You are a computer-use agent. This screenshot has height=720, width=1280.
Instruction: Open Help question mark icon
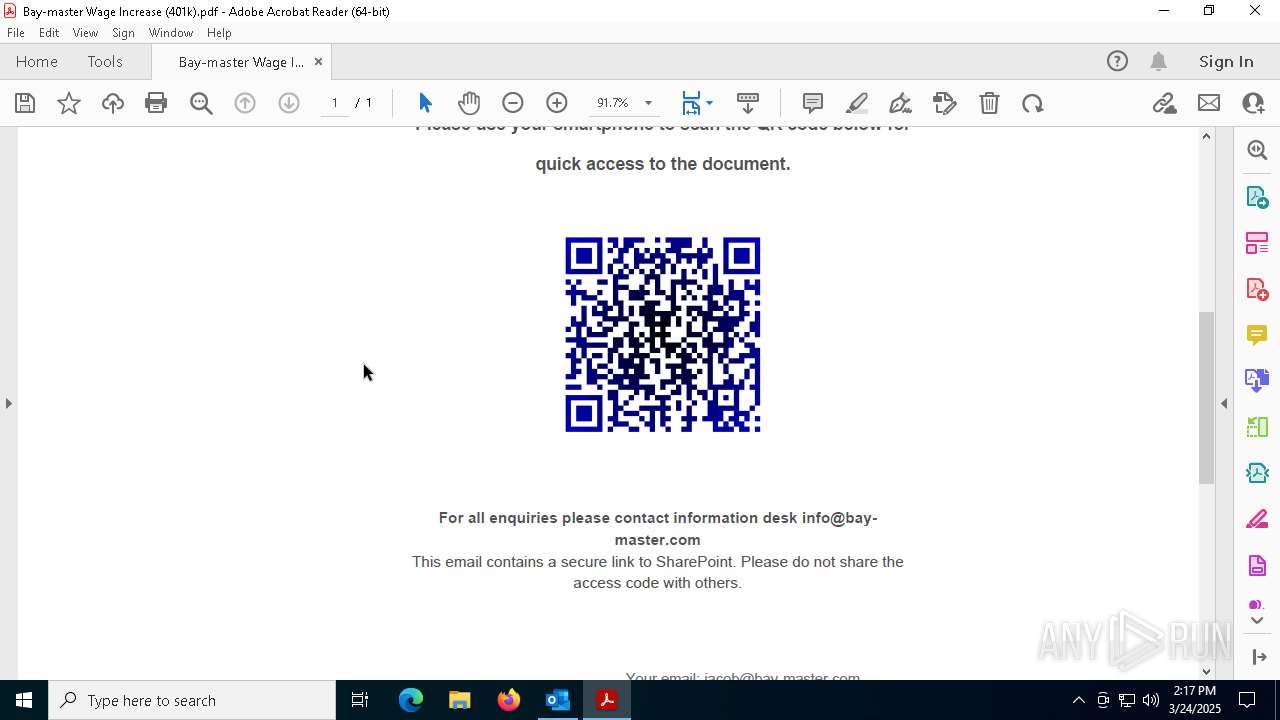click(1117, 61)
